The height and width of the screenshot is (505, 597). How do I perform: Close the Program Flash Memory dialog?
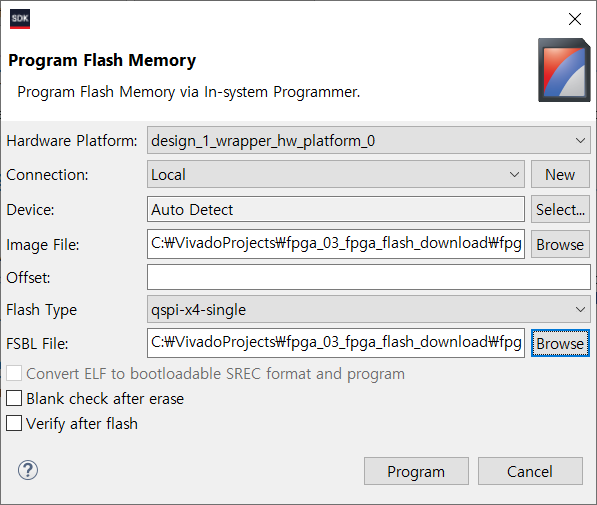[575, 19]
